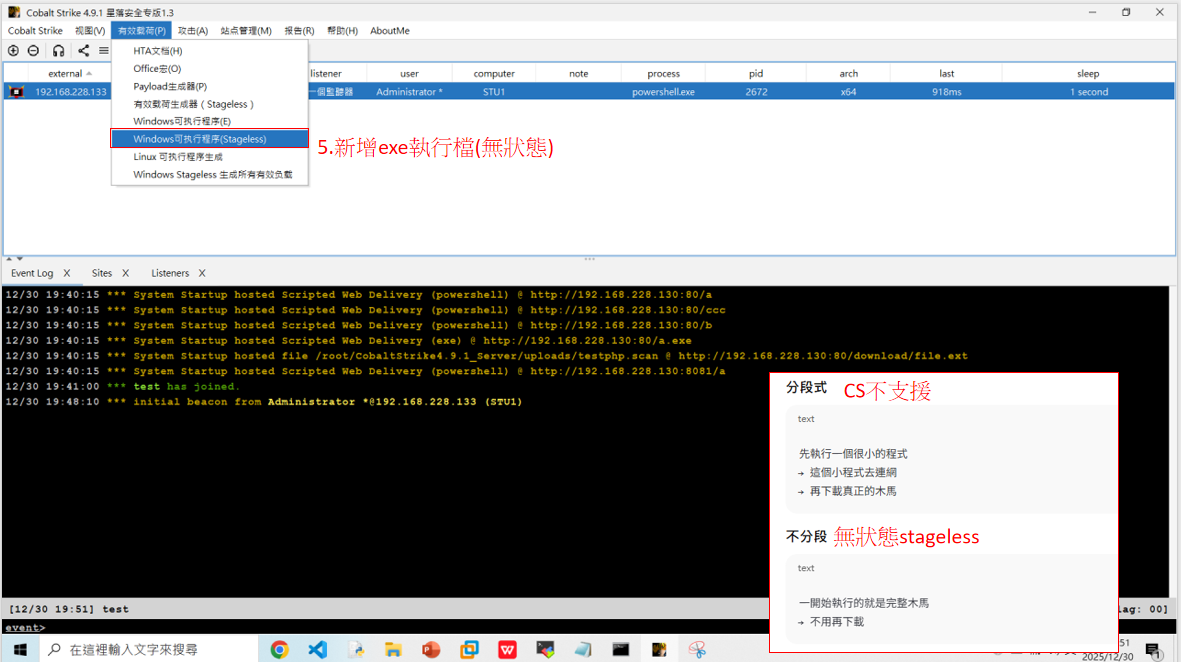The width and height of the screenshot is (1181, 662).
Task: Sort by the note column header
Action: pos(578,74)
